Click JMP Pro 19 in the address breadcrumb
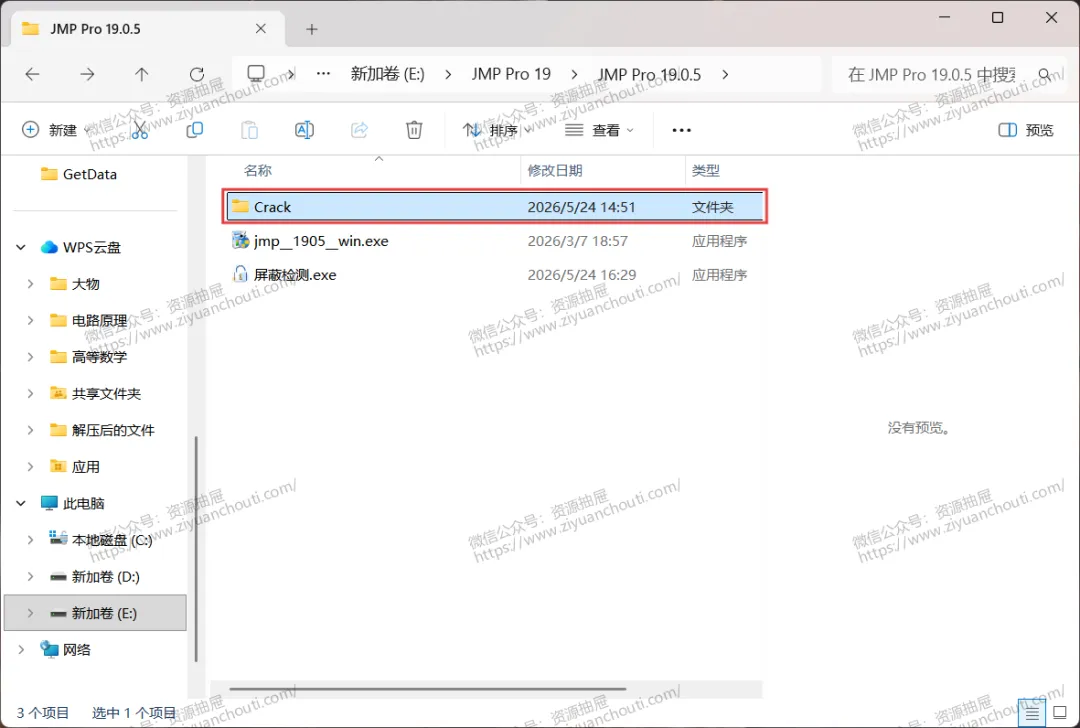Viewport: 1080px width, 728px height. point(511,74)
